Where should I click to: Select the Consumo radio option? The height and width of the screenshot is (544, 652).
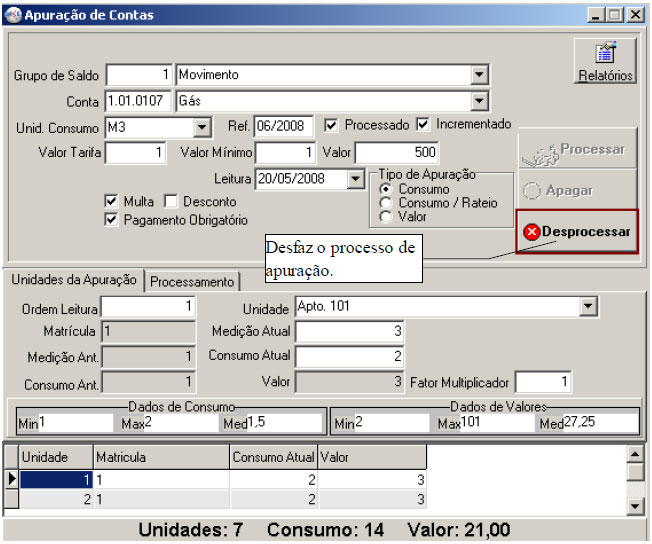click(x=385, y=189)
